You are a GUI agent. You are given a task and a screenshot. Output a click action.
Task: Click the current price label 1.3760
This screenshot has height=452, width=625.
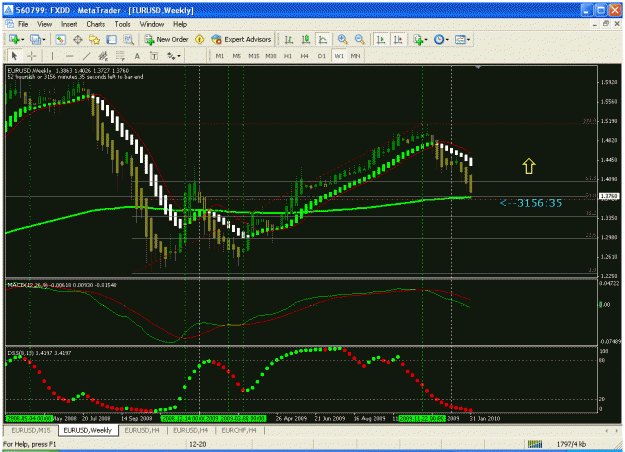[609, 196]
